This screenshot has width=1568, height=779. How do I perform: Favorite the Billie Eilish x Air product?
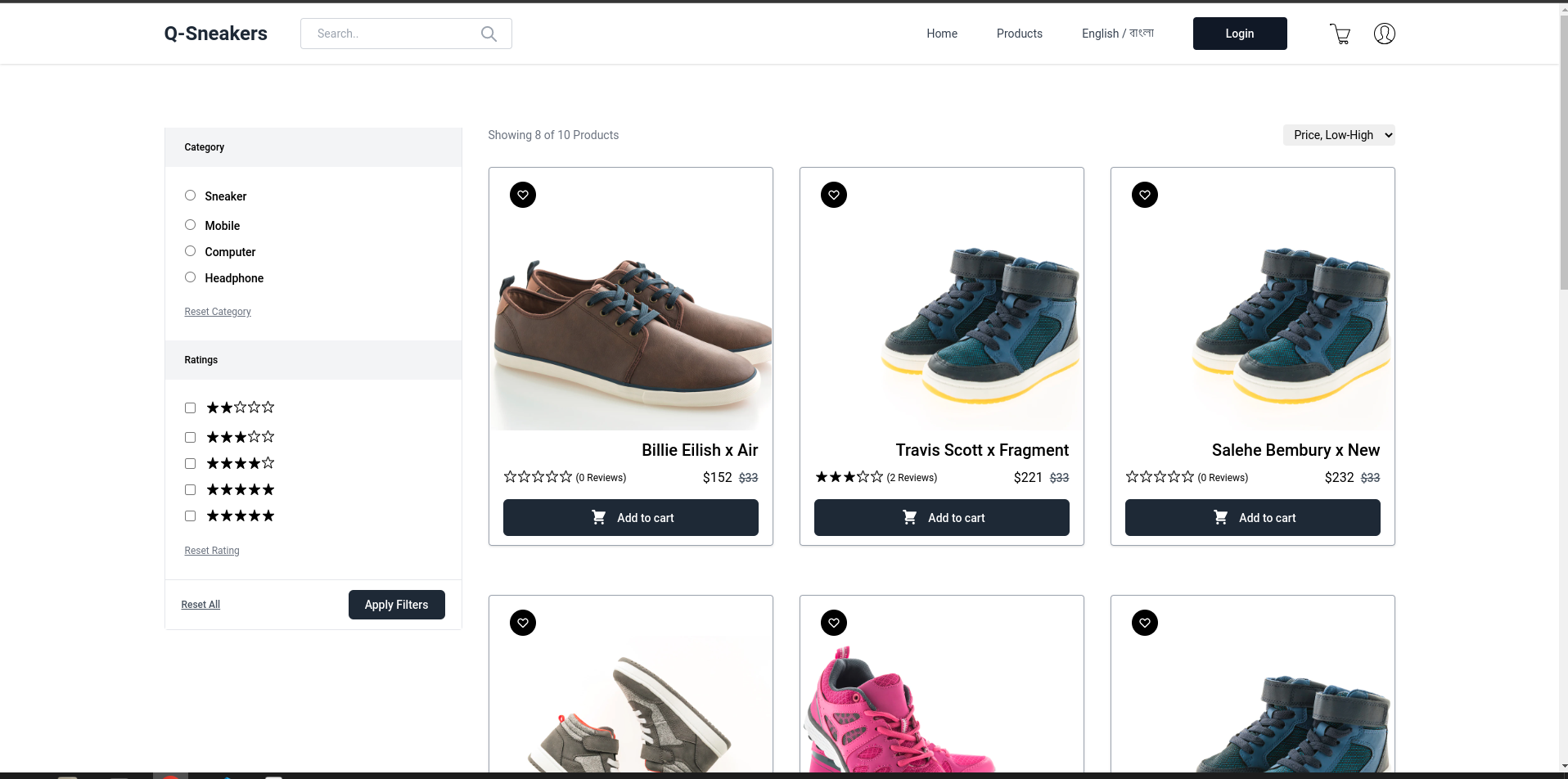click(x=523, y=195)
